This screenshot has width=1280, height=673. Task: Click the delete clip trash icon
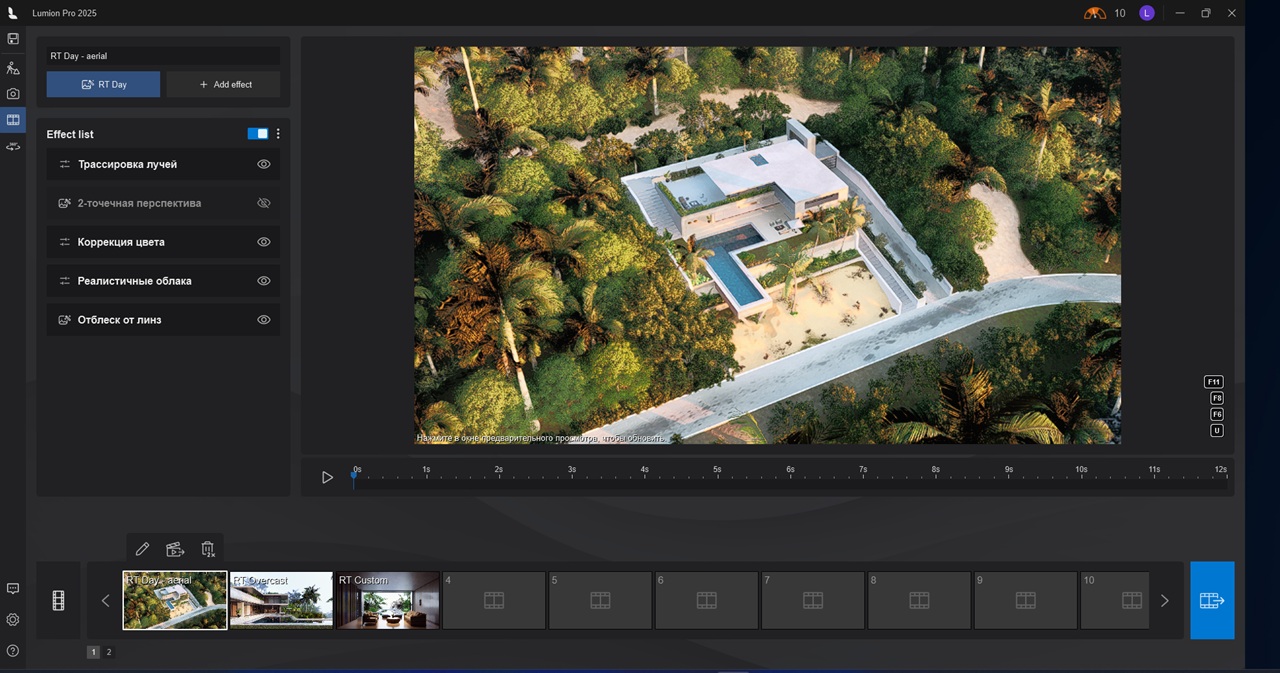click(x=208, y=549)
